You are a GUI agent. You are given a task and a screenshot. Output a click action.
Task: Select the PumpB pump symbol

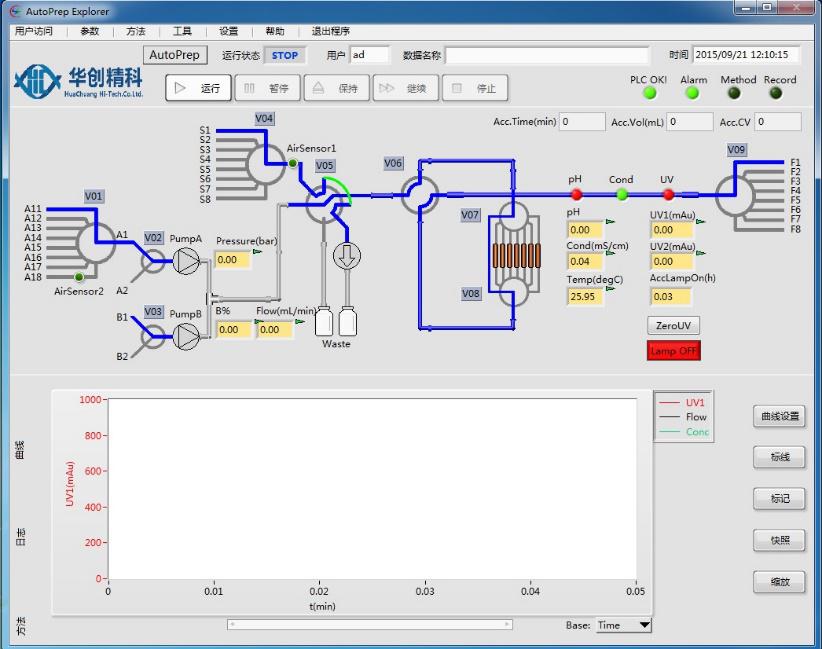pyautogui.click(x=187, y=337)
